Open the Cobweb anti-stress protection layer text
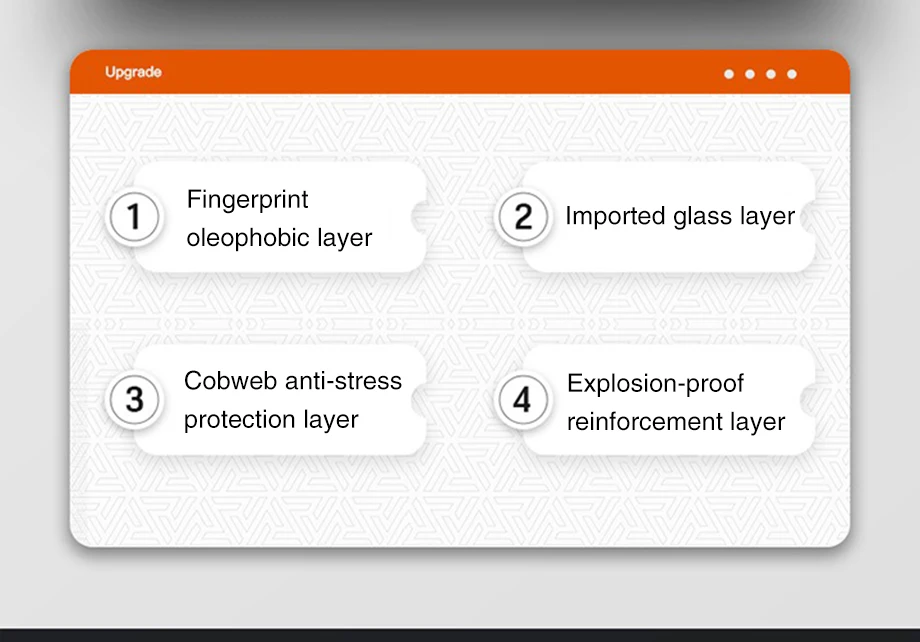This screenshot has height=642, width=920. coord(292,400)
